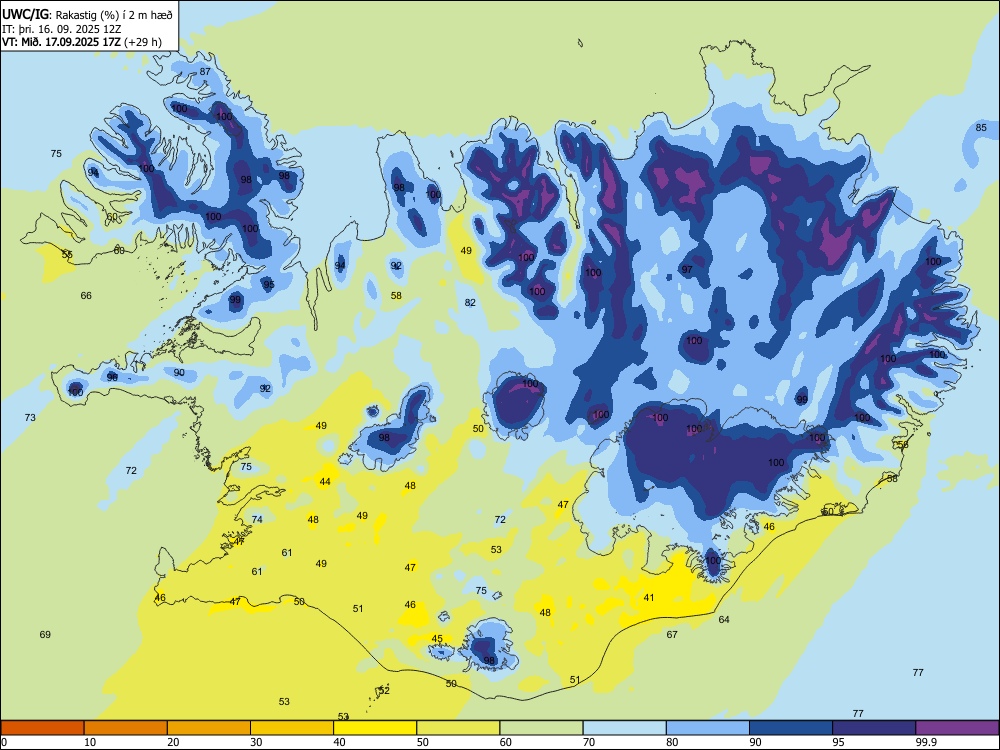
Task: Click the '64' humidity value on the map
Action: point(724,619)
